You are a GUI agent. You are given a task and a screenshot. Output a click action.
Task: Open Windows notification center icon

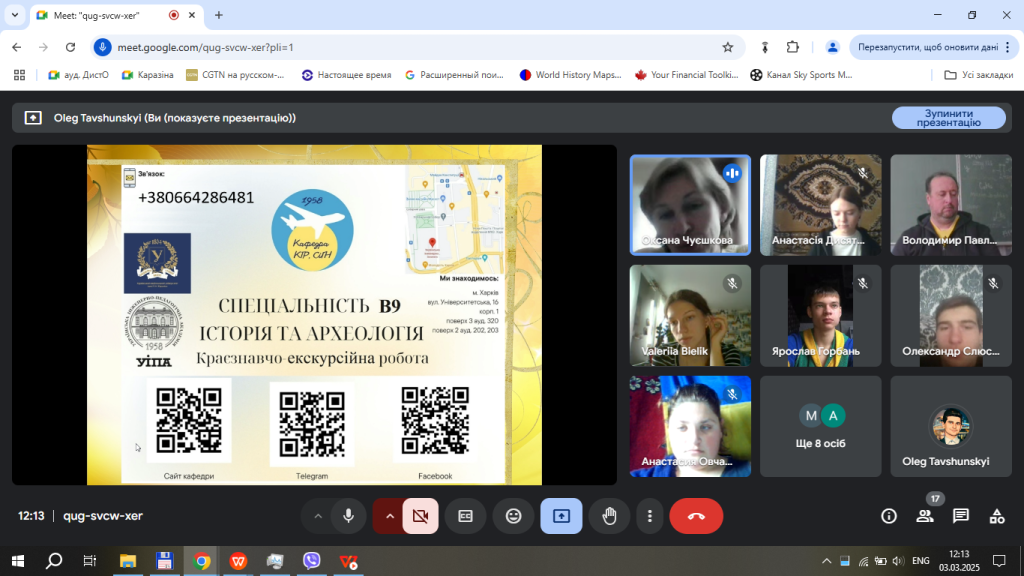point(999,561)
